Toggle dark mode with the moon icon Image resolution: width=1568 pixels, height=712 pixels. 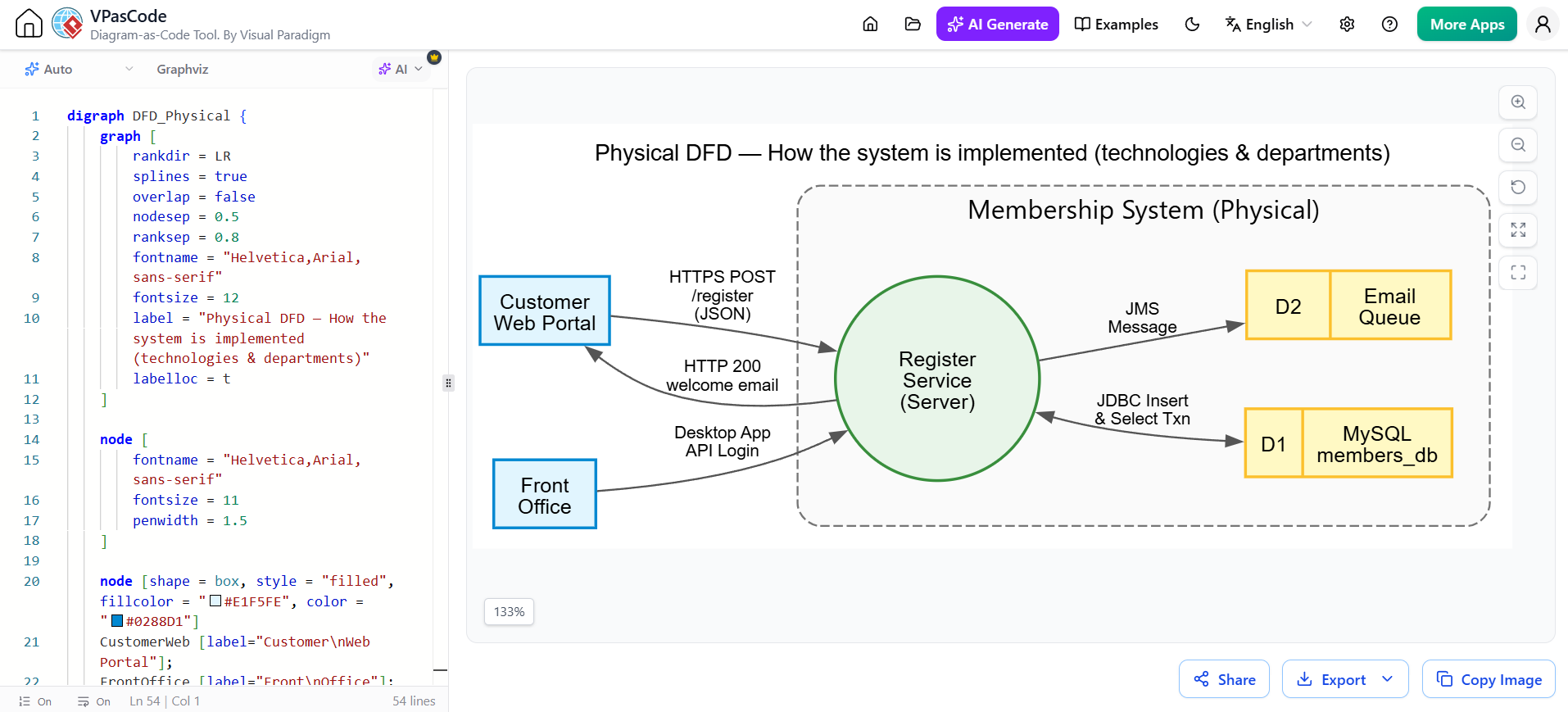coord(1192,24)
